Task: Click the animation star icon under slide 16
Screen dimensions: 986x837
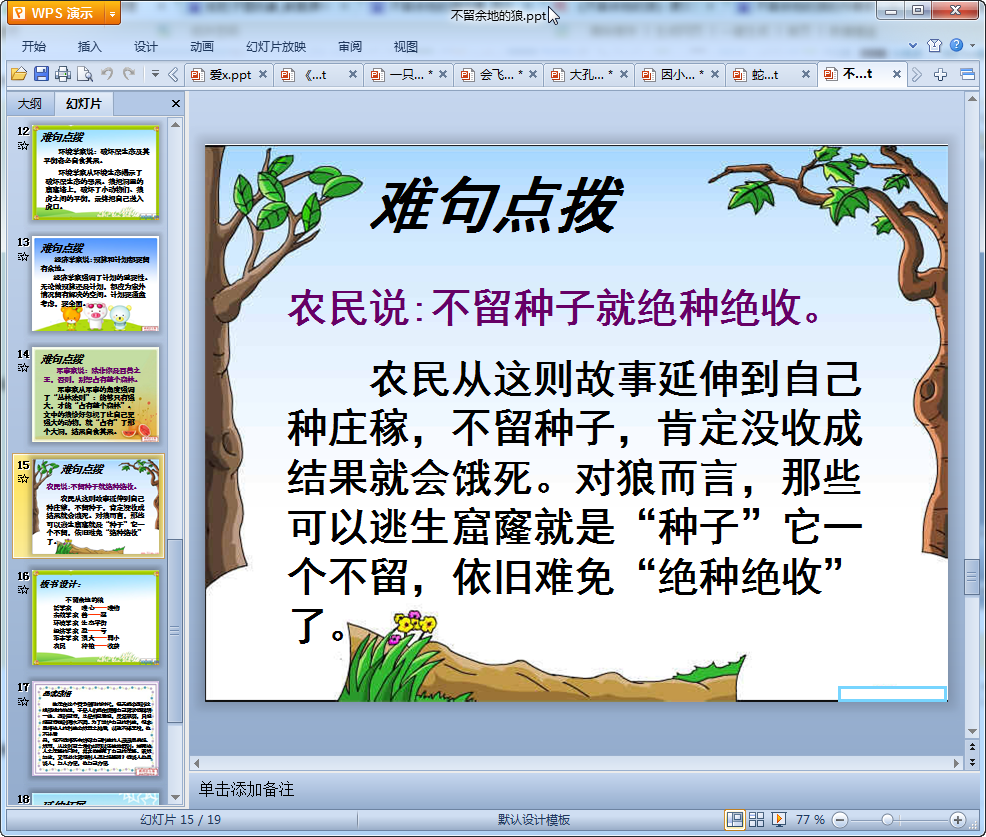Action: [x=23, y=590]
